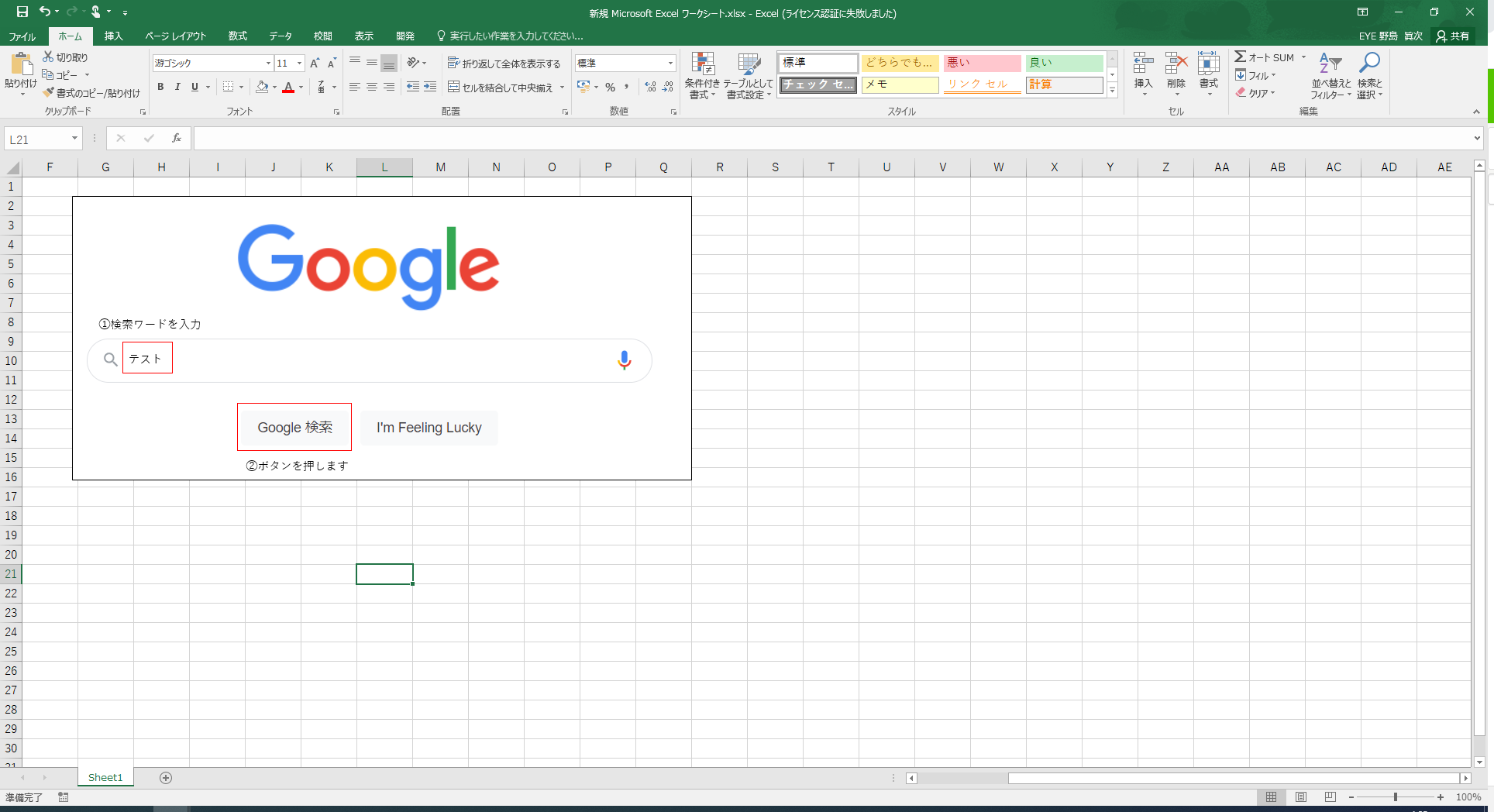
Task: Apply borders with the border icon
Action: coord(228,87)
